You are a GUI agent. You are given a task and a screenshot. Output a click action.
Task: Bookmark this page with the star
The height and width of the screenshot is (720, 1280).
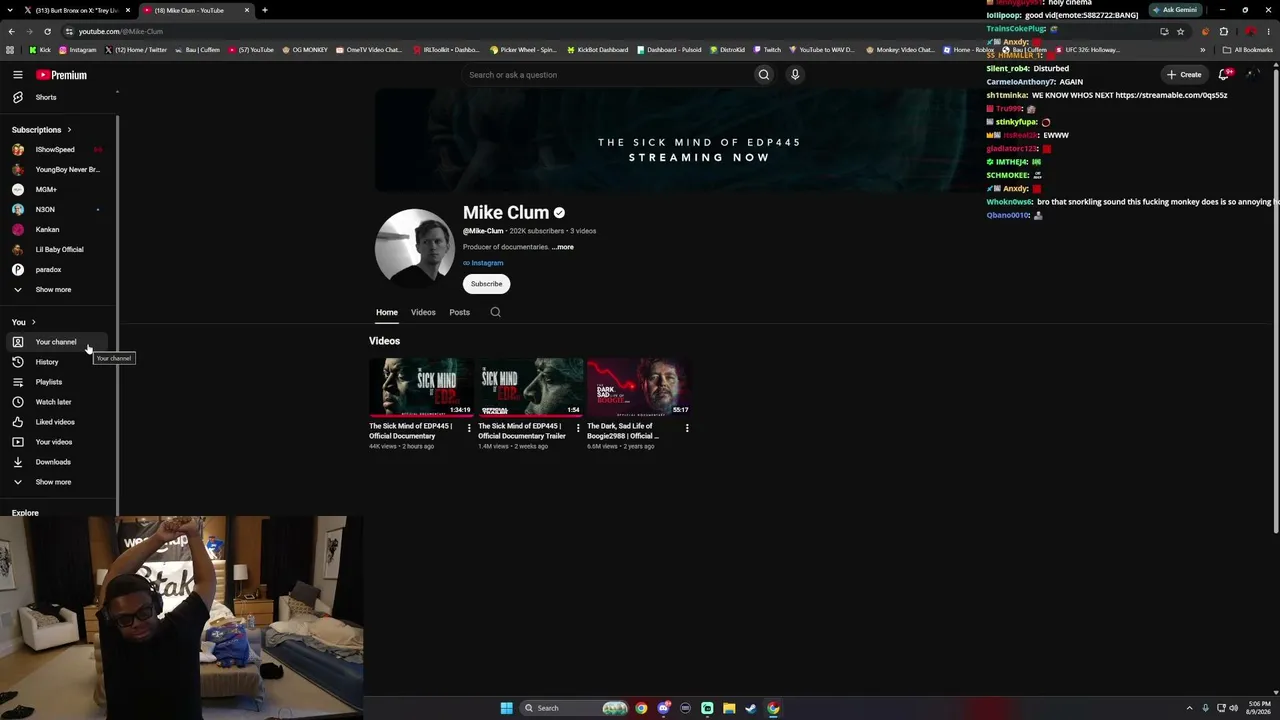tap(1180, 31)
